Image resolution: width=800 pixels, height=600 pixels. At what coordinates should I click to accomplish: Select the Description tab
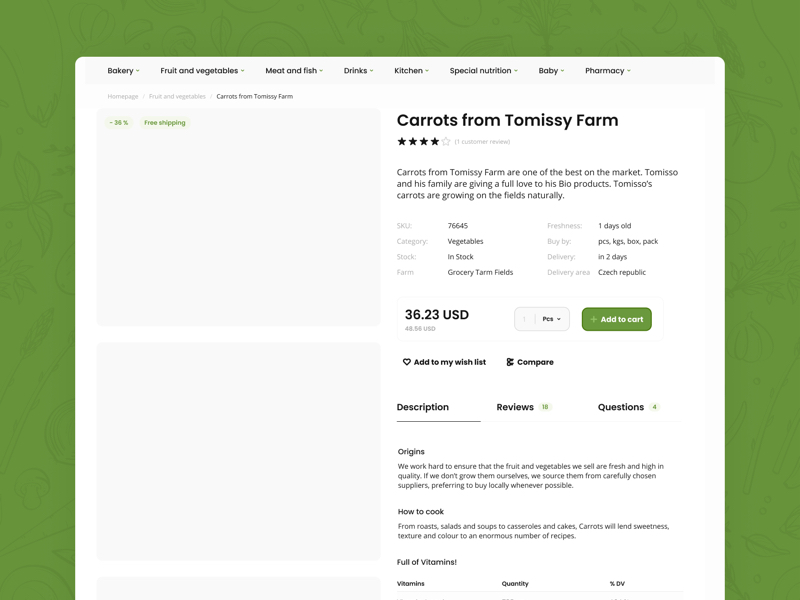click(423, 407)
